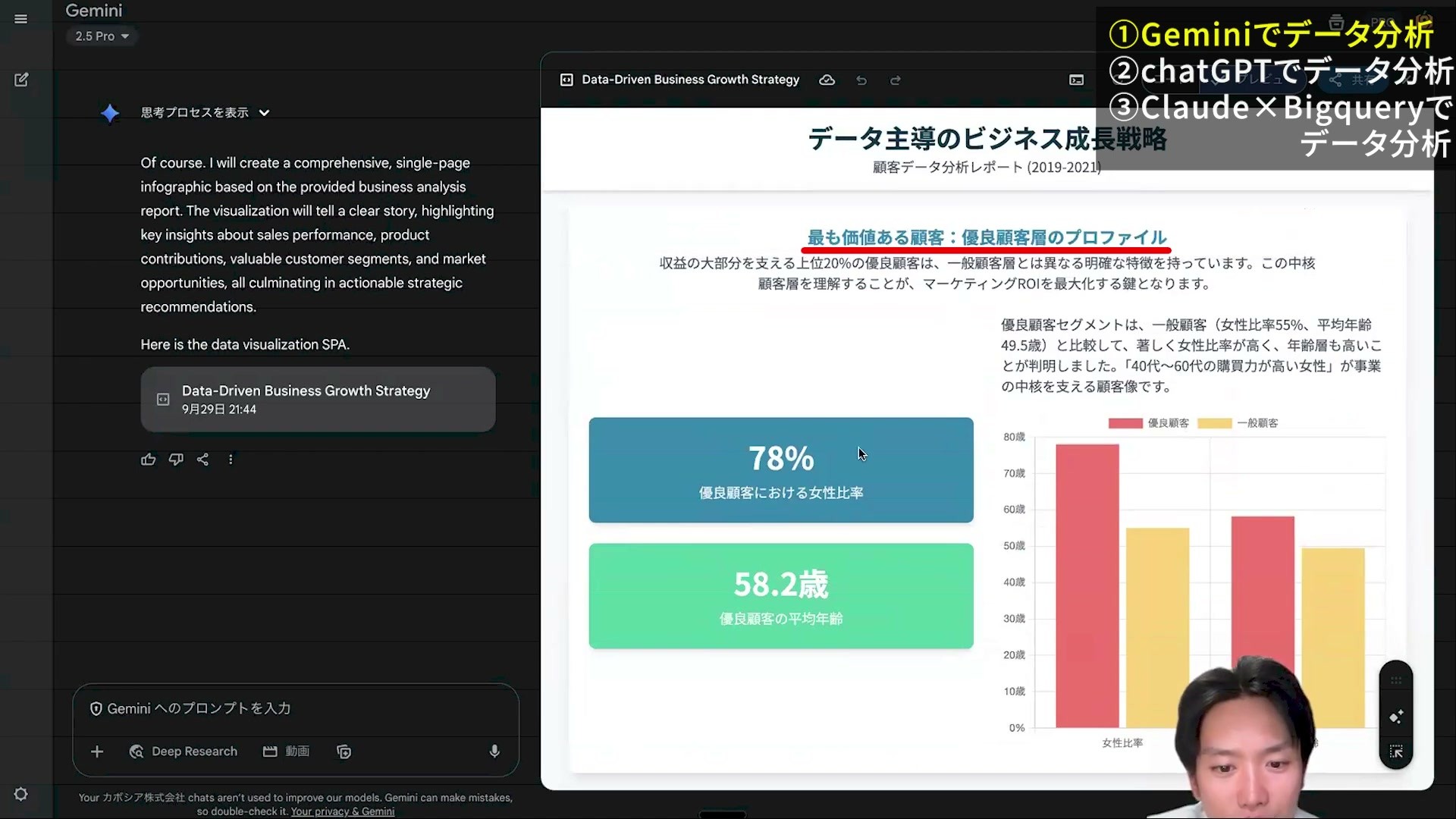
Task: Click the cloud save icon in canvas header
Action: coord(827,80)
